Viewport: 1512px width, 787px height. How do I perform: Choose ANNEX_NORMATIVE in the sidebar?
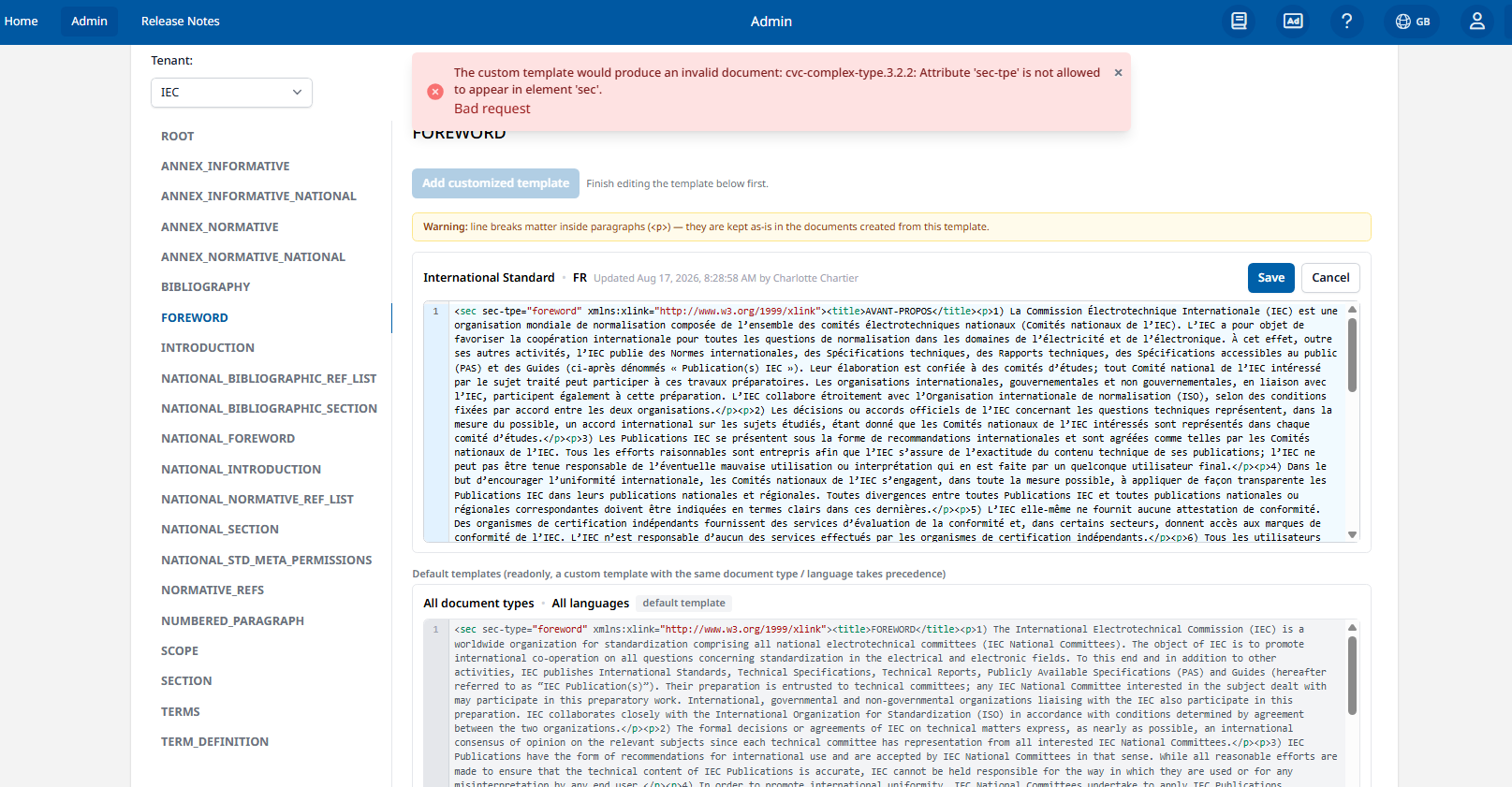(x=220, y=227)
